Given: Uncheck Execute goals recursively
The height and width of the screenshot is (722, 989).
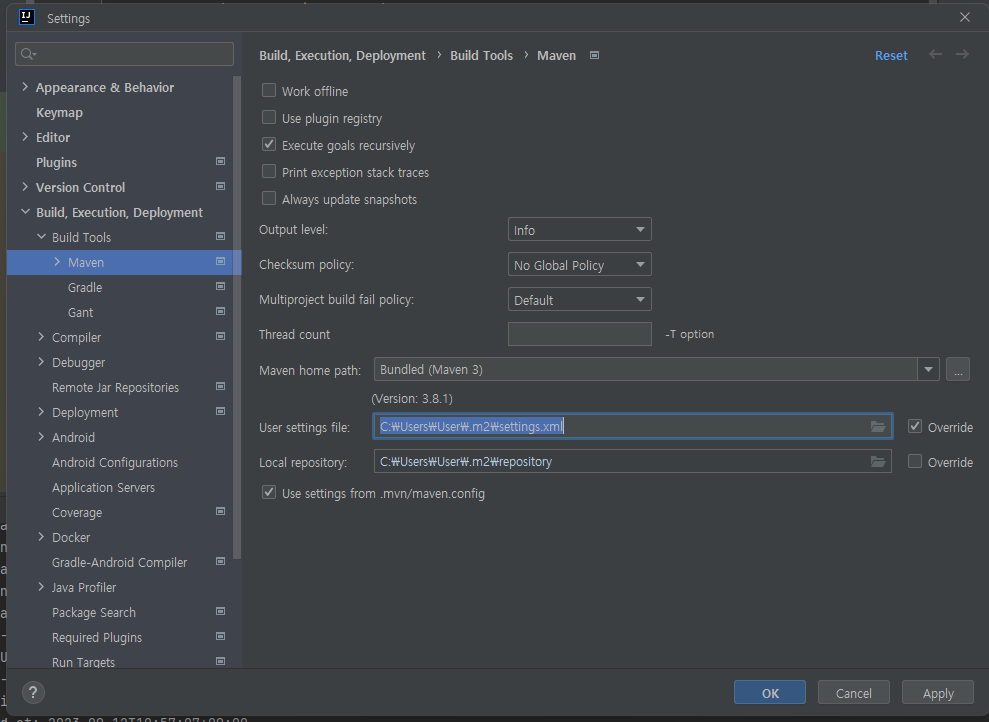Looking at the screenshot, I should click(269, 144).
